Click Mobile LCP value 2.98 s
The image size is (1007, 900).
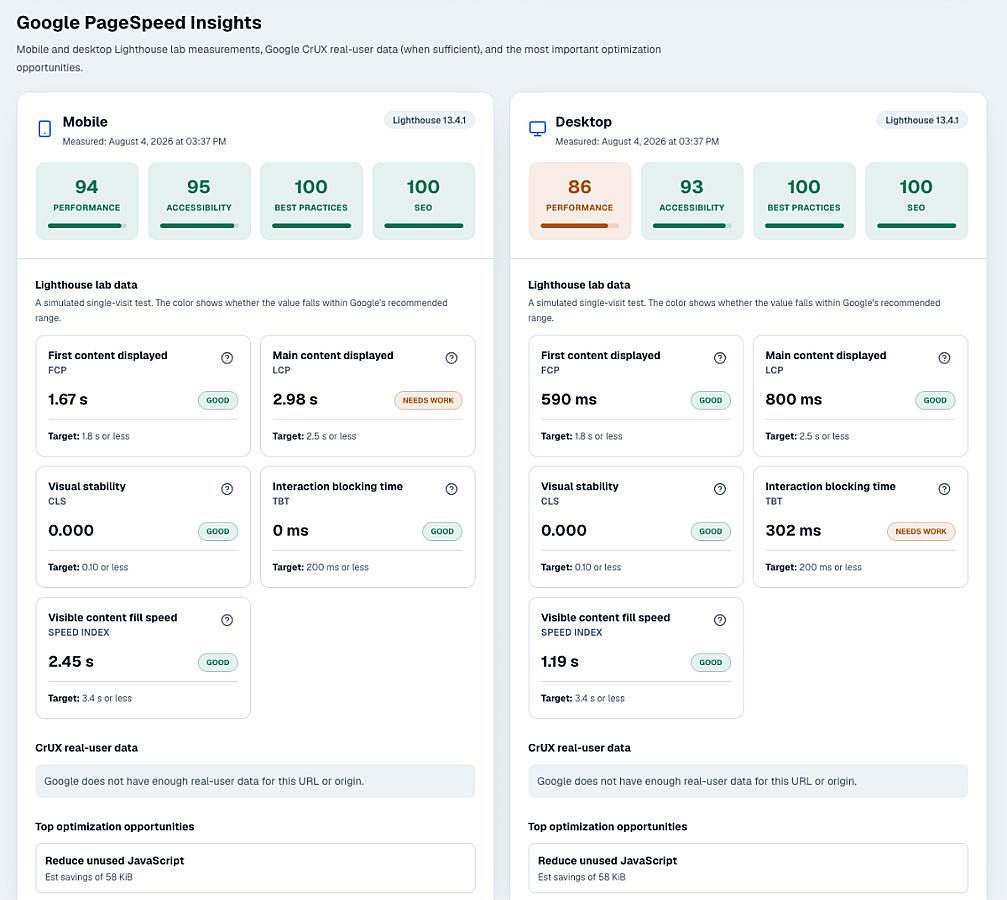(x=295, y=400)
